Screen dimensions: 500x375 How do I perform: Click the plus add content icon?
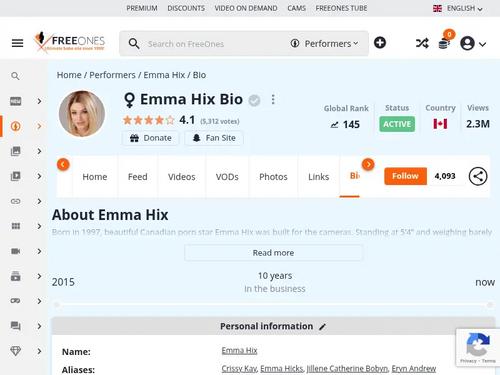coord(380,43)
